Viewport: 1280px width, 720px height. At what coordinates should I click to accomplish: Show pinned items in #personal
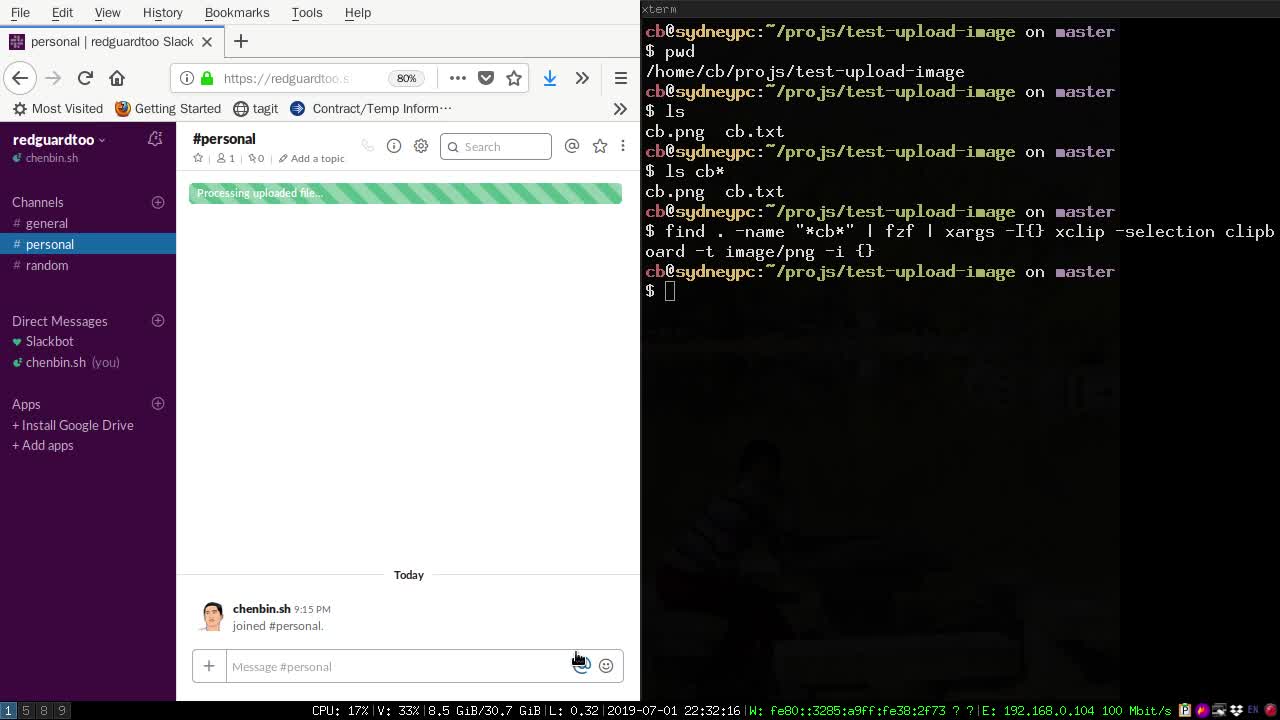[x=256, y=158]
